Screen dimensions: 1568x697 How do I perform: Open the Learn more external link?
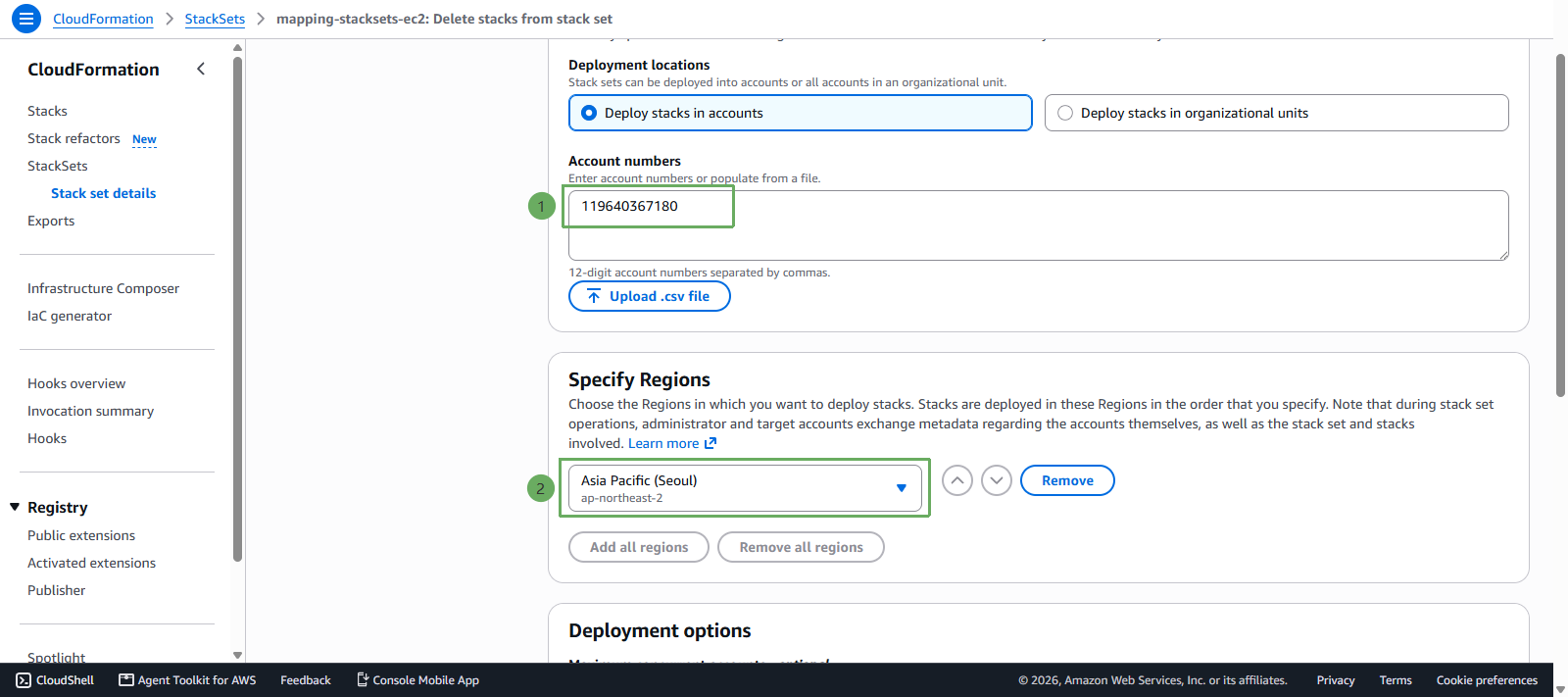(672, 443)
